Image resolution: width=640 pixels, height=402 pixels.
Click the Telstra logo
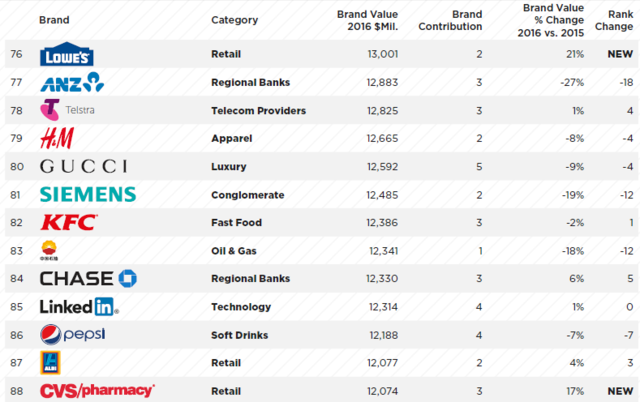pos(67,110)
